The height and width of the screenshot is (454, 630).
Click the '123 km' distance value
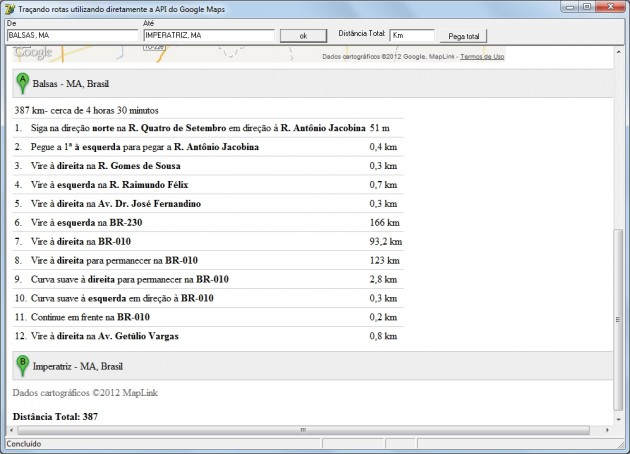point(385,260)
